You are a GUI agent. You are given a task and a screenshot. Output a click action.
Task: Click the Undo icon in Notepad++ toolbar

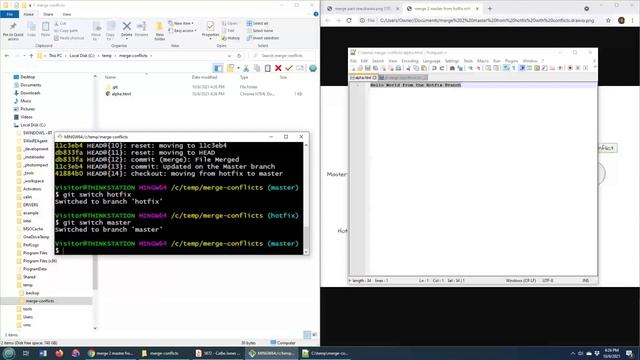click(x=434, y=68)
